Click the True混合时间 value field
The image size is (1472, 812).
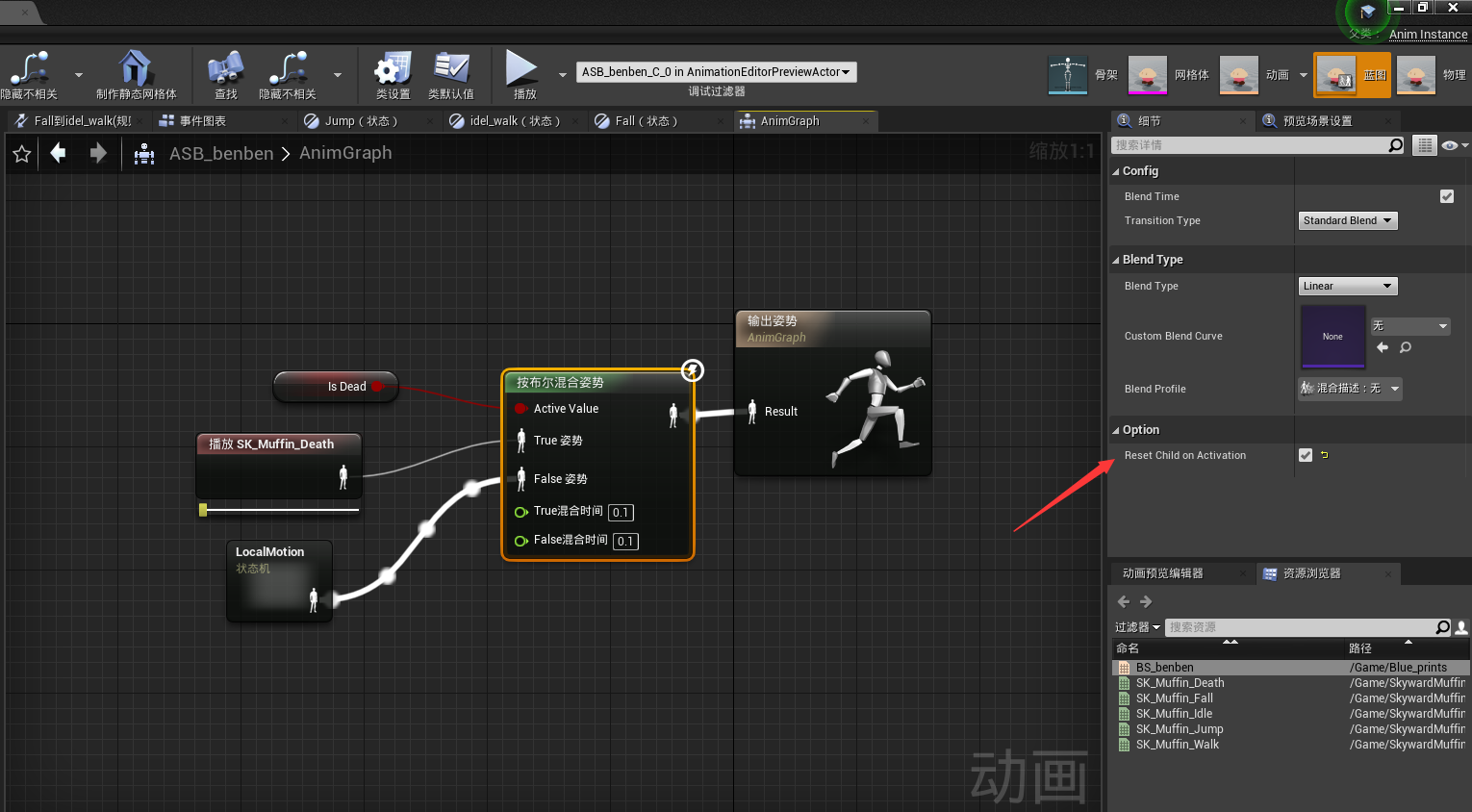tap(621, 513)
